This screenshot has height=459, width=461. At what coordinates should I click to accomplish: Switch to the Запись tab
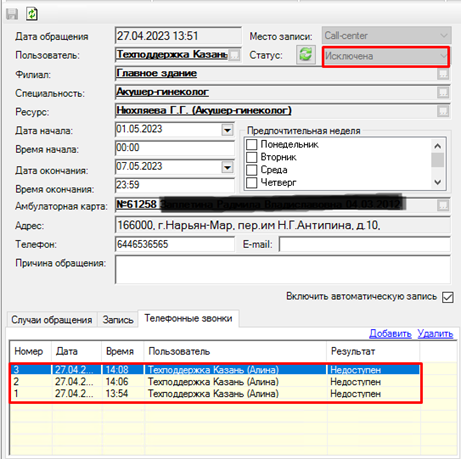[x=118, y=320]
